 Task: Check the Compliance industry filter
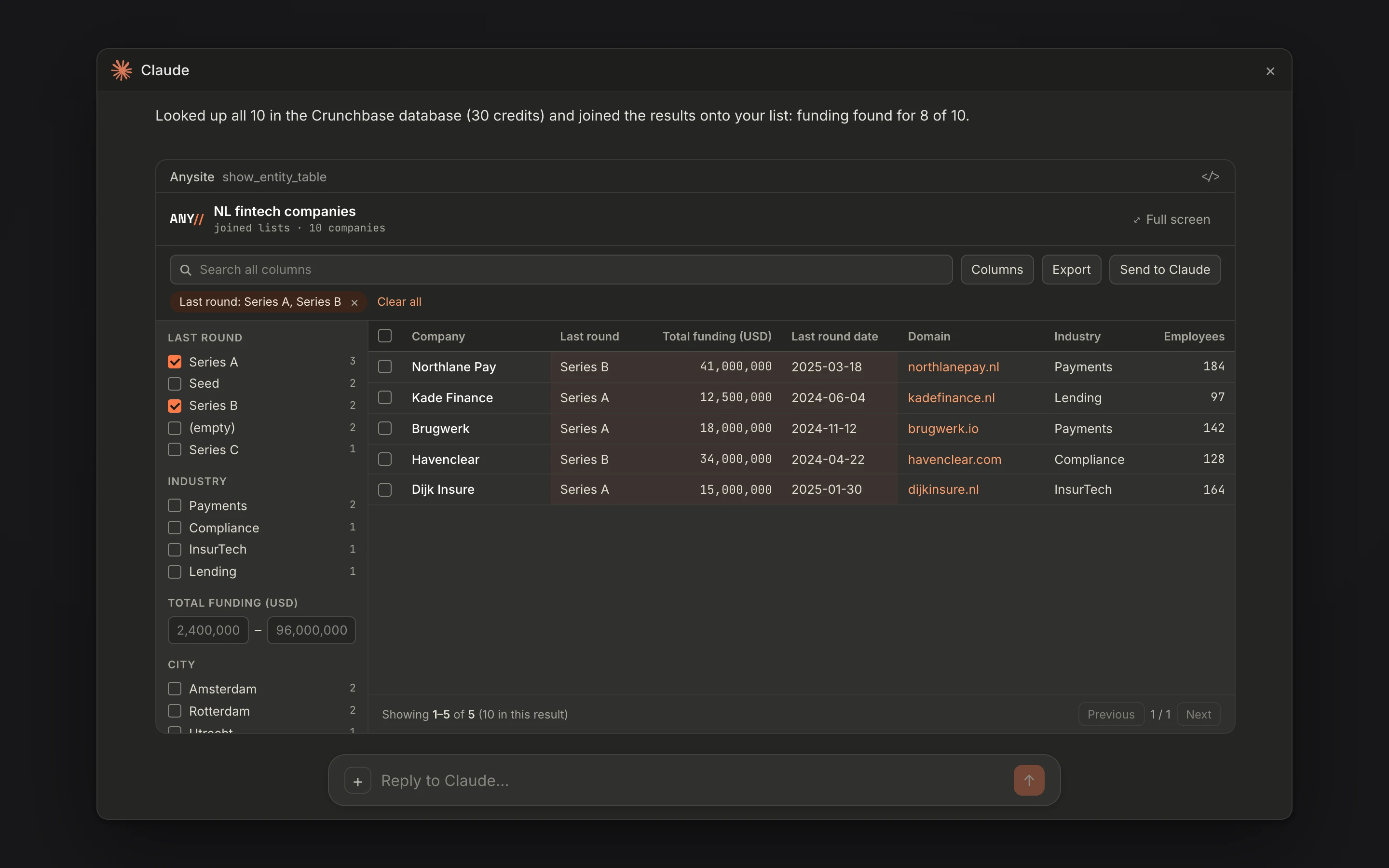pos(175,528)
